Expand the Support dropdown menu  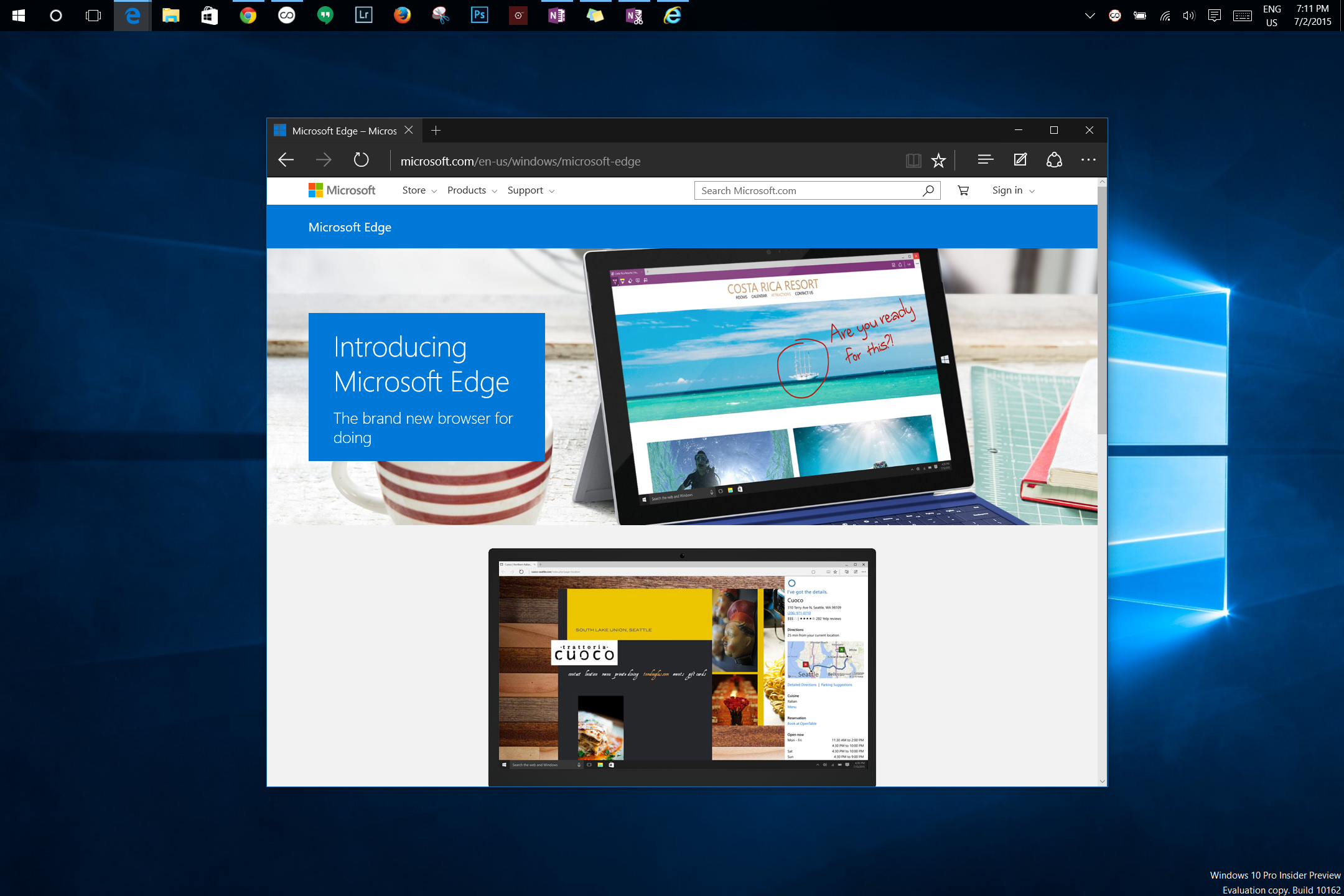point(530,190)
